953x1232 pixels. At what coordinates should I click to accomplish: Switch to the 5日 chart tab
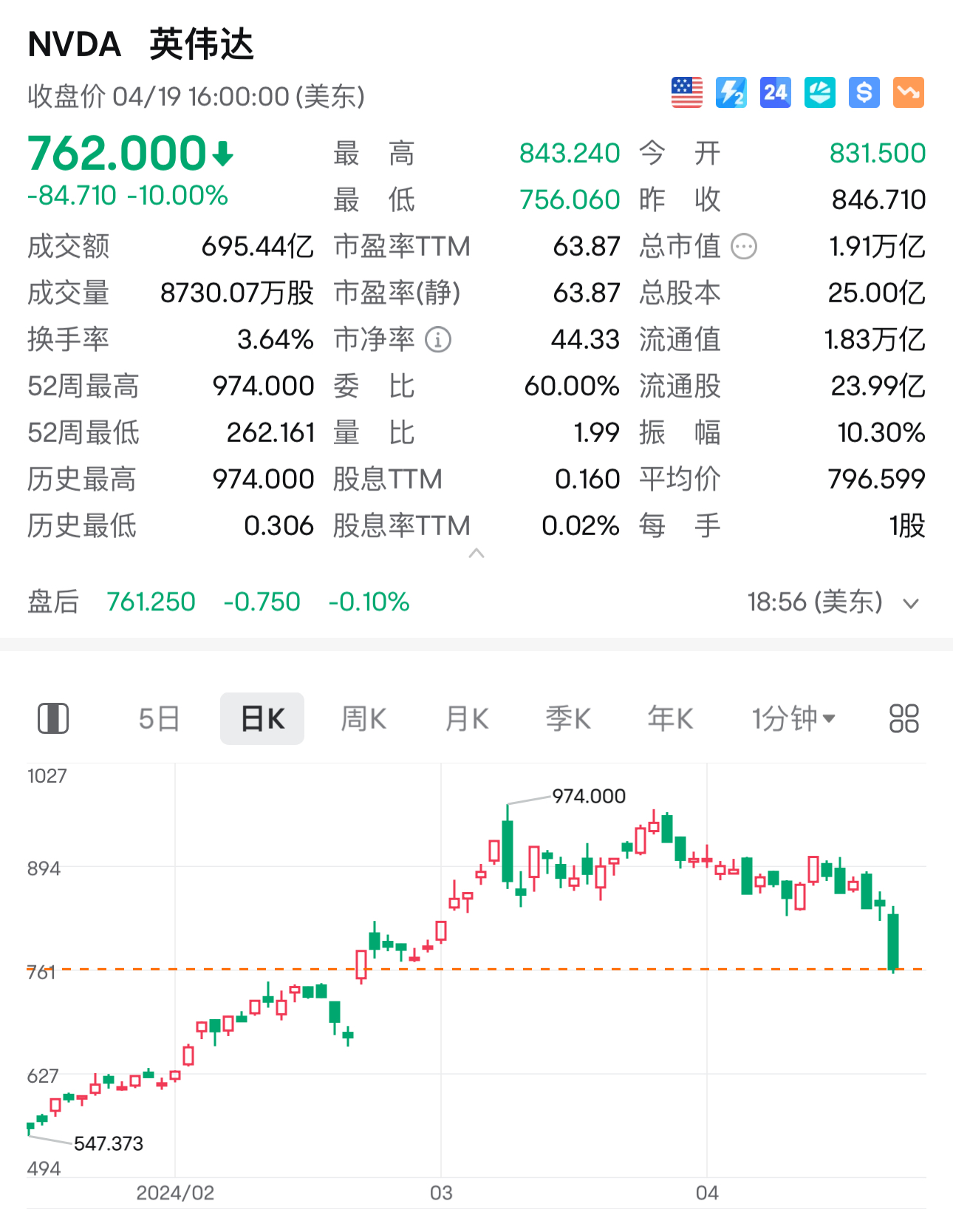tap(160, 718)
